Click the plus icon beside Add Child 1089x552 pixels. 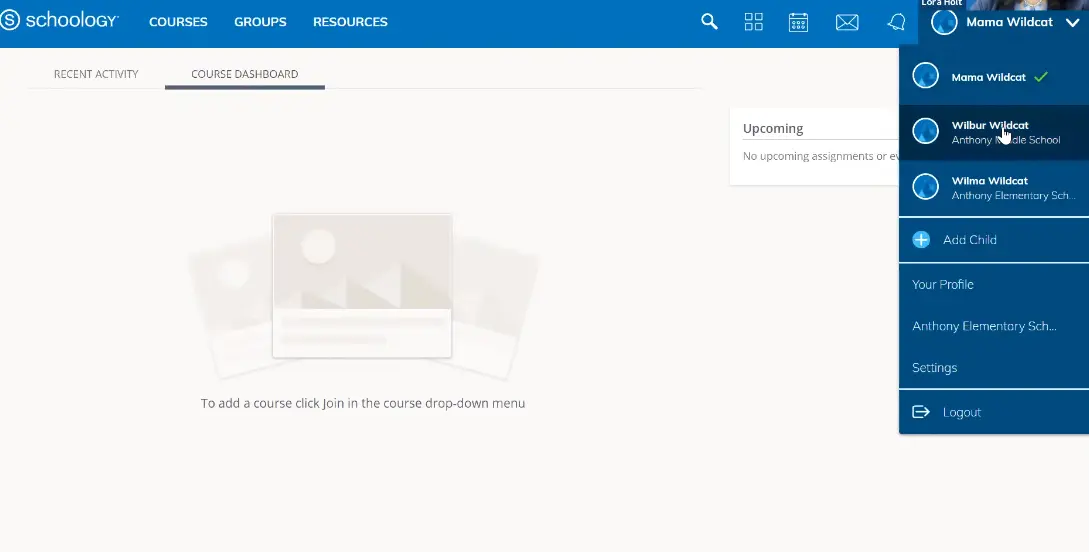(x=921, y=240)
